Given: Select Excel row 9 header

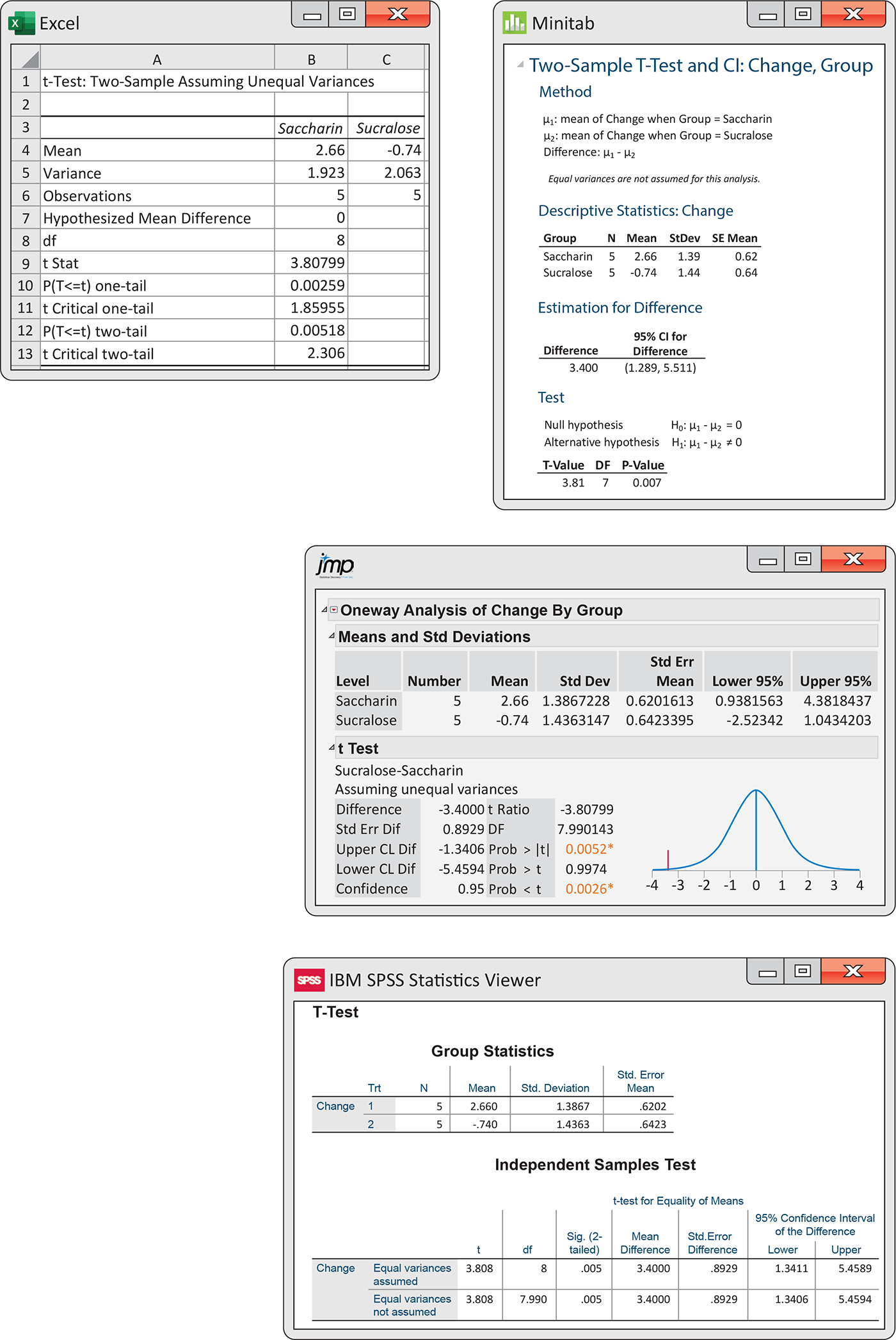Looking at the screenshot, I should [26, 263].
